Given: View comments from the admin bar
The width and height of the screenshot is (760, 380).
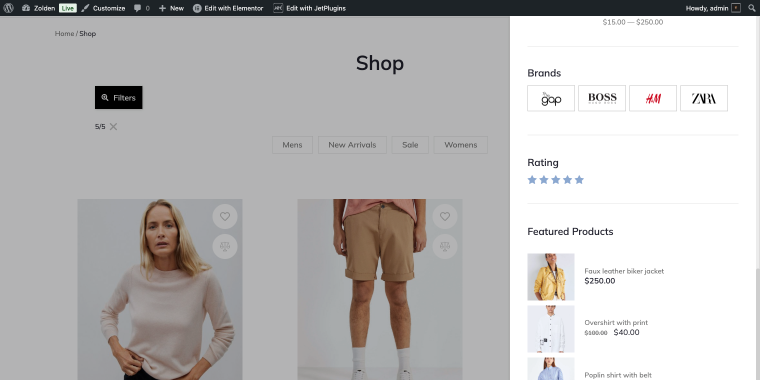Looking at the screenshot, I should 142,8.
